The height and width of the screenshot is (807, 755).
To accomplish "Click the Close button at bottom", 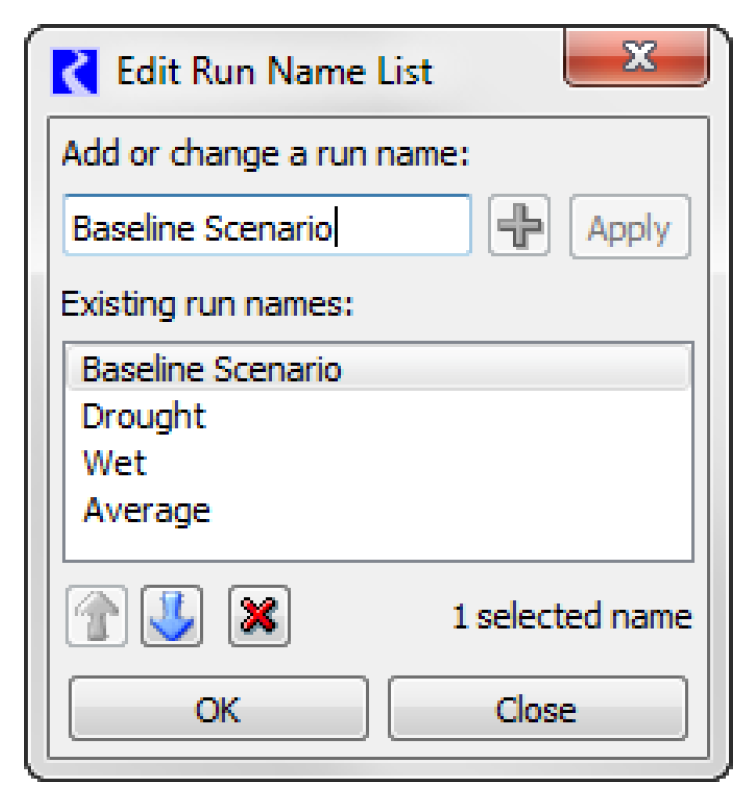I will 536,709.
